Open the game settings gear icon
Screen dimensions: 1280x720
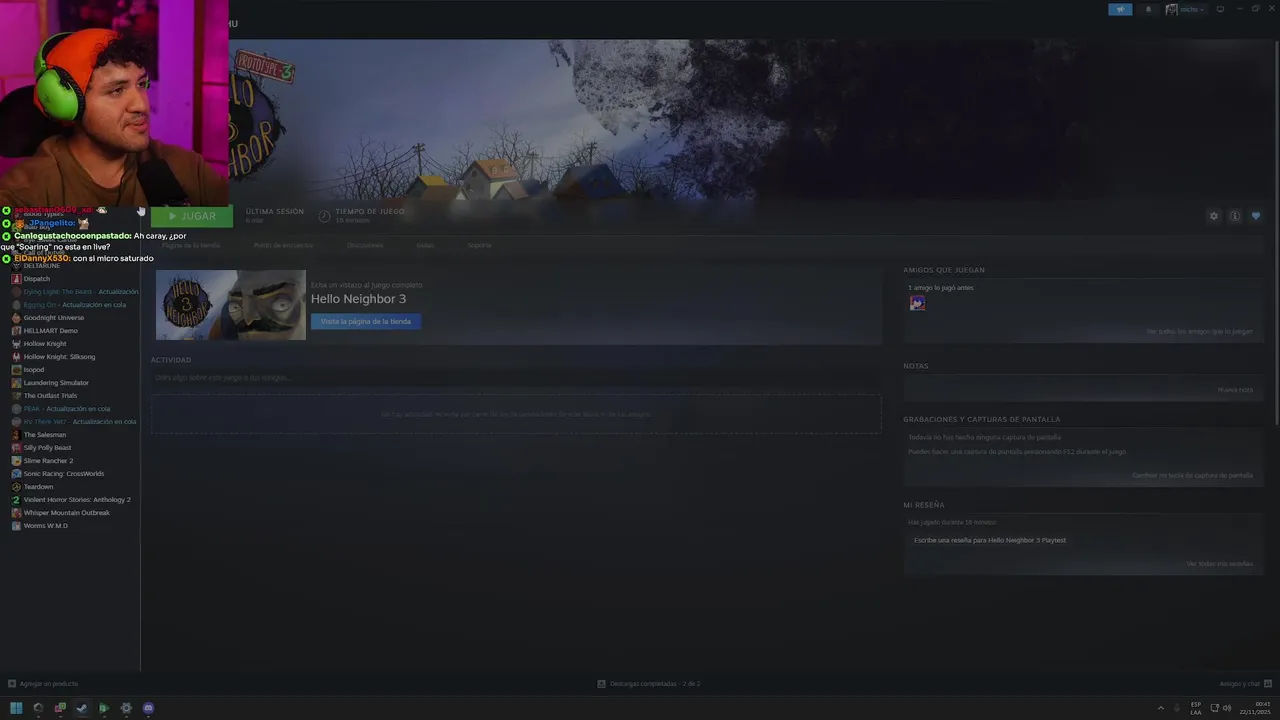(1214, 216)
